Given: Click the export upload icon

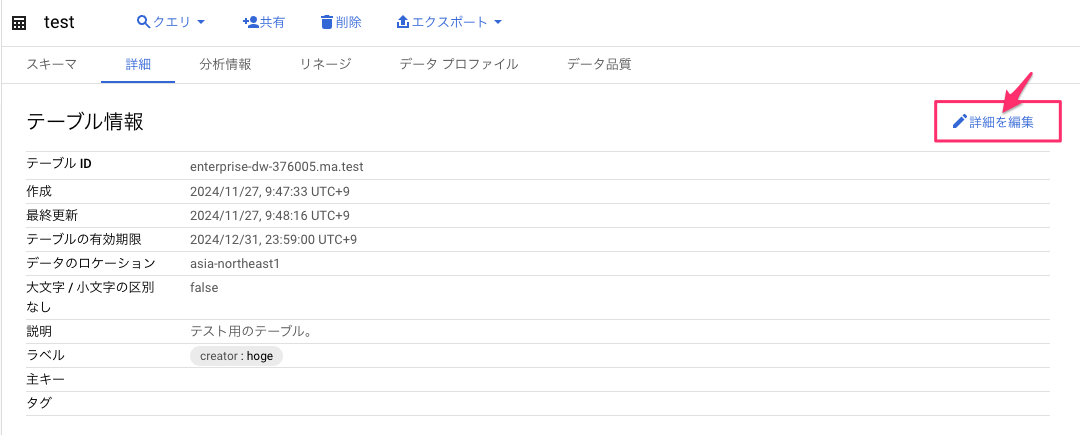Looking at the screenshot, I should (x=403, y=22).
